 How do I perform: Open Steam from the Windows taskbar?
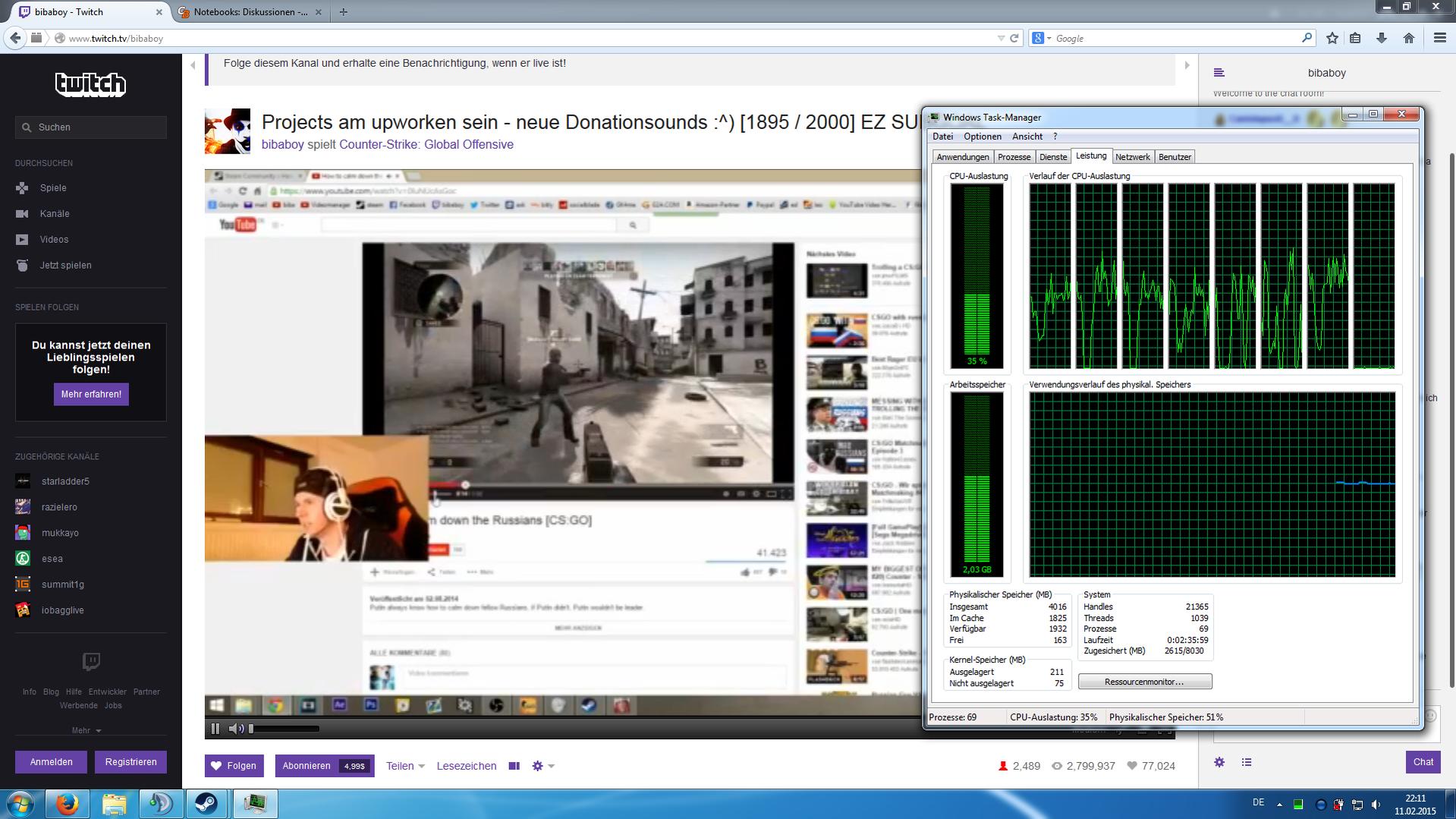point(207,804)
